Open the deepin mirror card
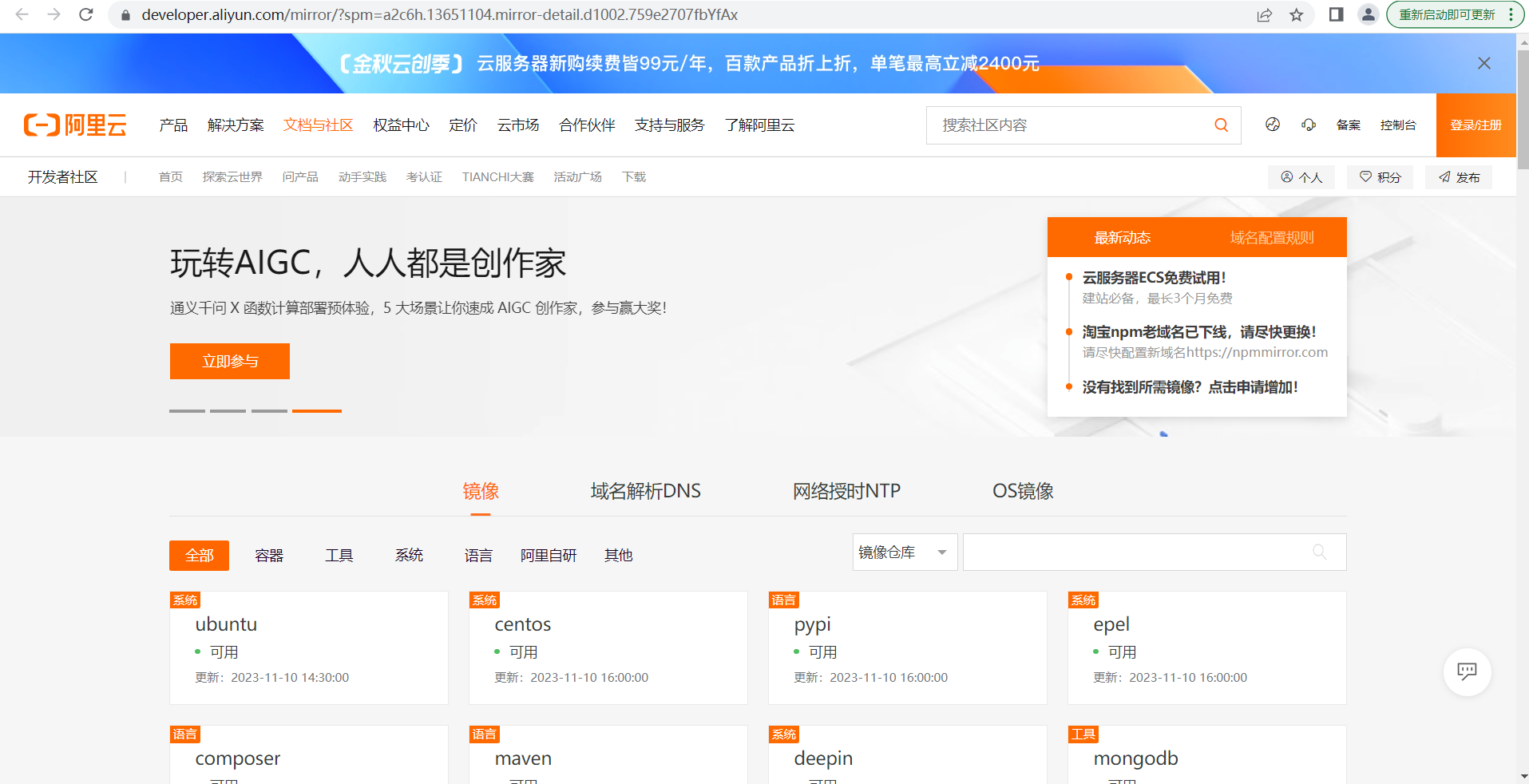The width and height of the screenshot is (1529, 784). 908,754
